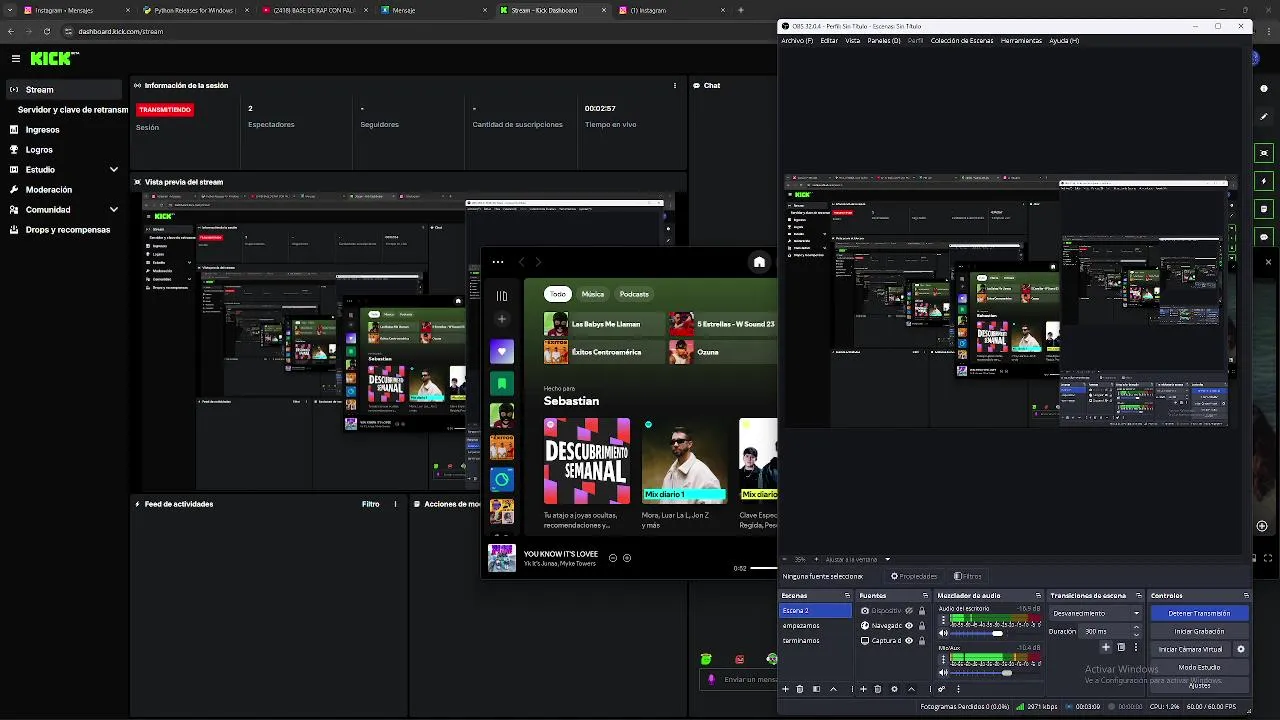Toggle lock on Captura source
This screenshot has width=1280, height=720.
(x=922, y=641)
